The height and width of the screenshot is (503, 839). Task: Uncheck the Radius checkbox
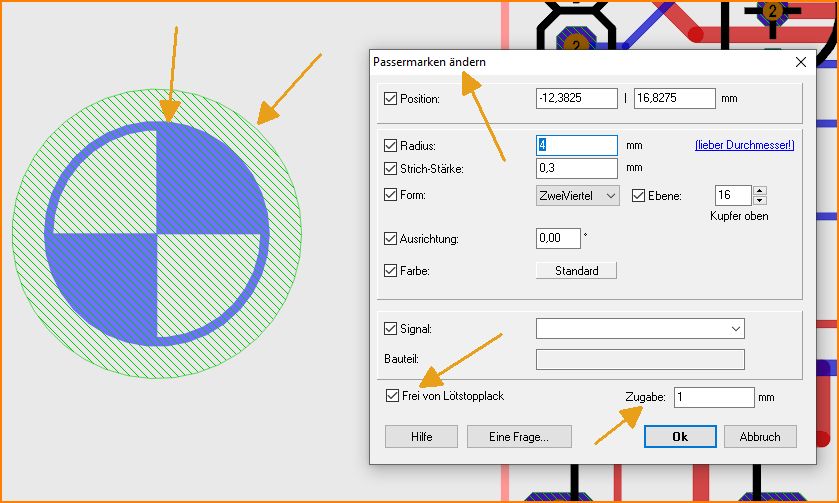(x=390, y=146)
